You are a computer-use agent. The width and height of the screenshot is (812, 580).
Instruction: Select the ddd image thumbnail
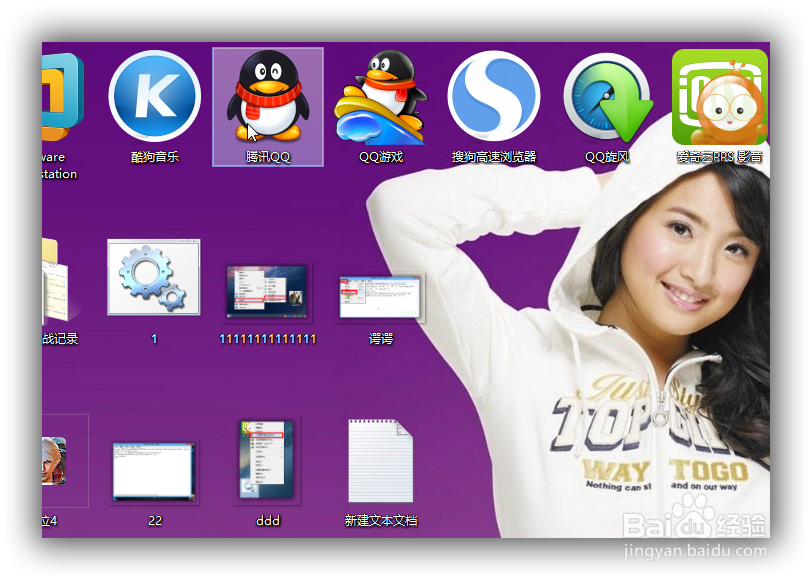[x=268, y=460]
